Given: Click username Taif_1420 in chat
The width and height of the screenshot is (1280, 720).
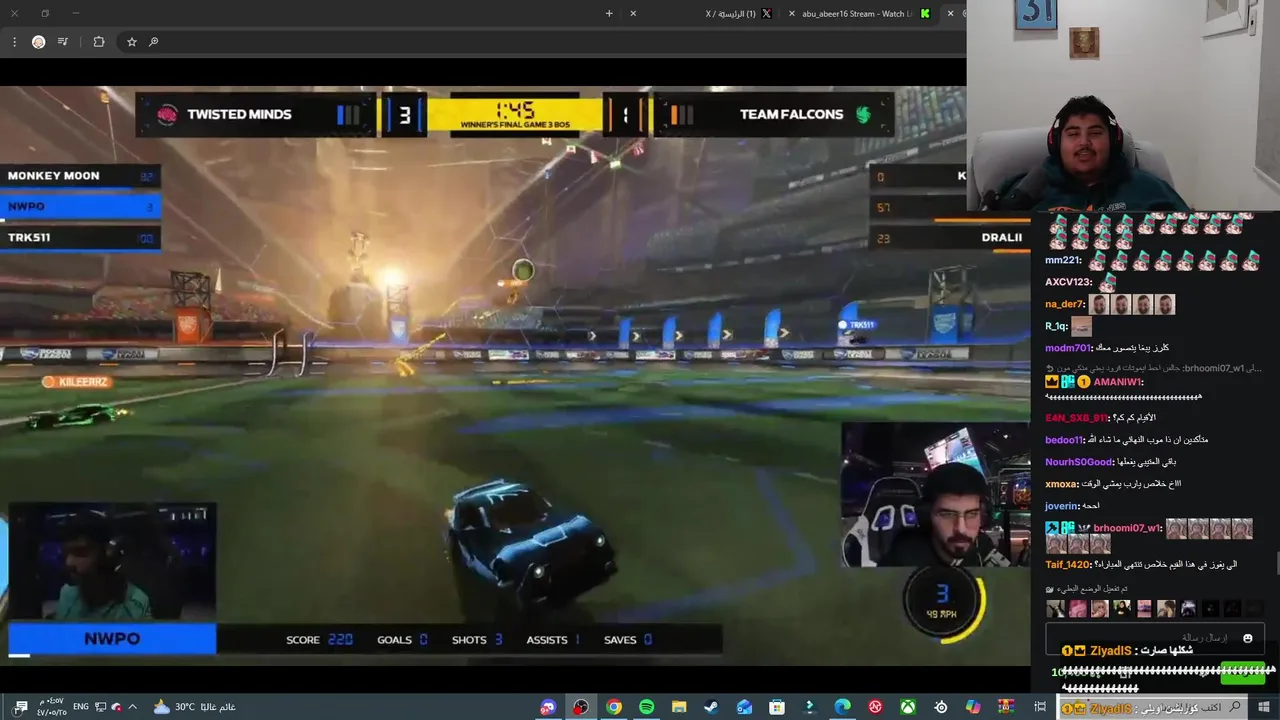Looking at the screenshot, I should pyautogui.click(x=1068, y=564).
